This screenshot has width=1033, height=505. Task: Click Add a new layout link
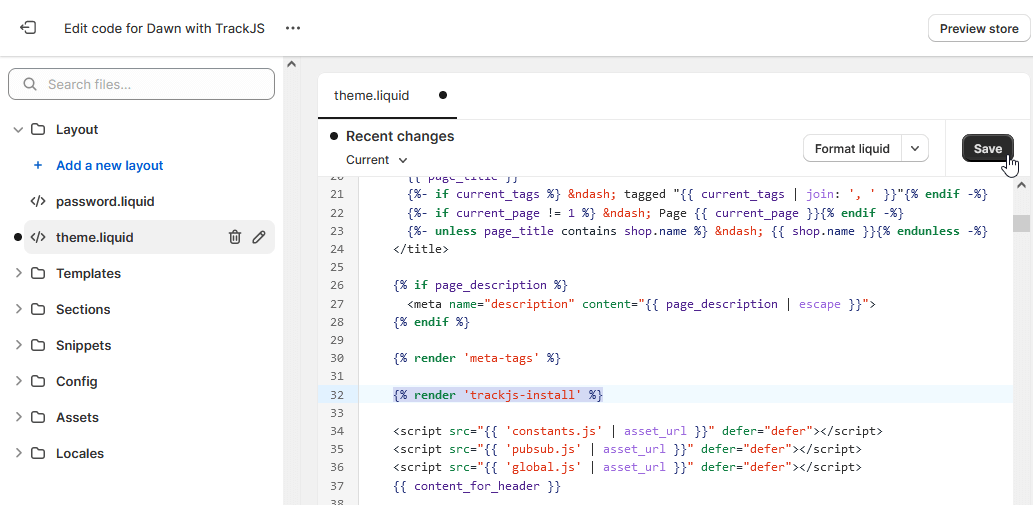(x=109, y=165)
